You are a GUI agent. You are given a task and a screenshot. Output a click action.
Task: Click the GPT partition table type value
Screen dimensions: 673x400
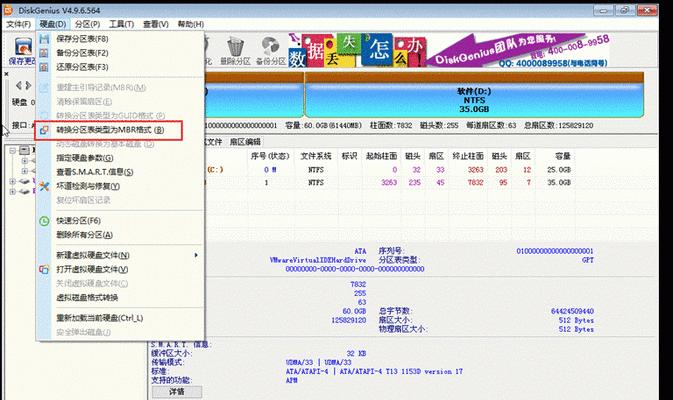[588, 260]
